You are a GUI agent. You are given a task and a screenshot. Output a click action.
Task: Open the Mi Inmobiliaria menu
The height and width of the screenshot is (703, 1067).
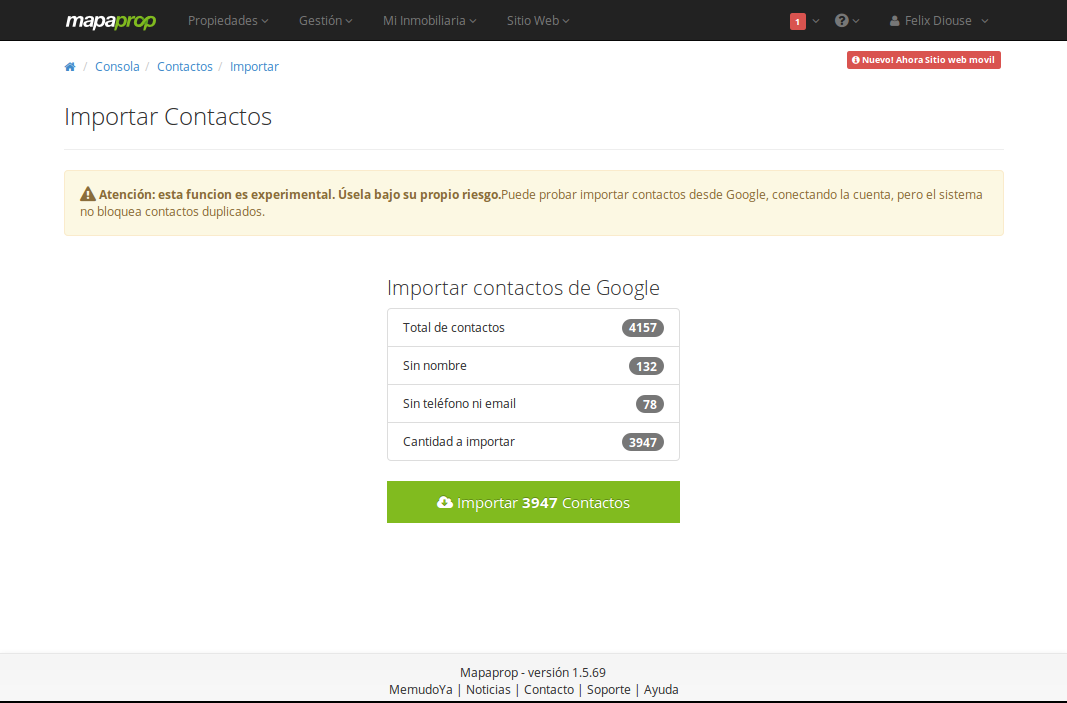tap(429, 21)
